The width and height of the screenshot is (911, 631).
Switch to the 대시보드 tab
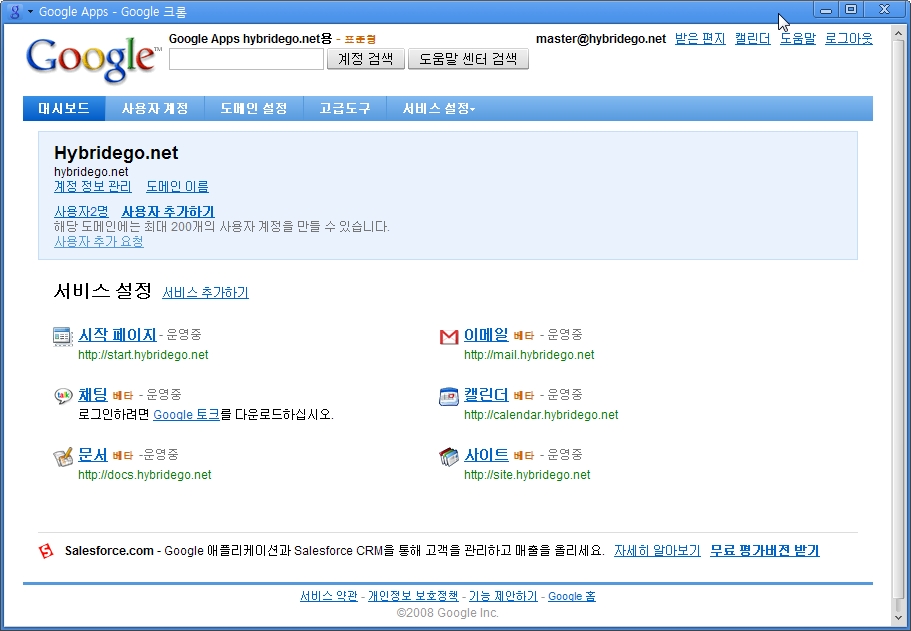click(x=64, y=109)
